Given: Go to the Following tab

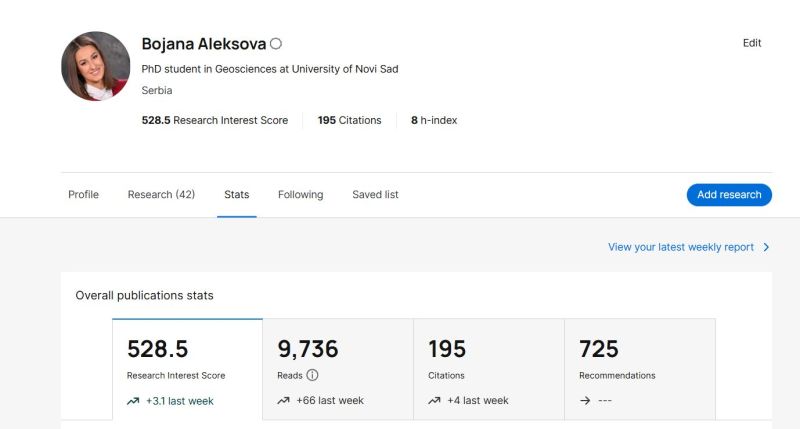Looking at the screenshot, I should (300, 195).
